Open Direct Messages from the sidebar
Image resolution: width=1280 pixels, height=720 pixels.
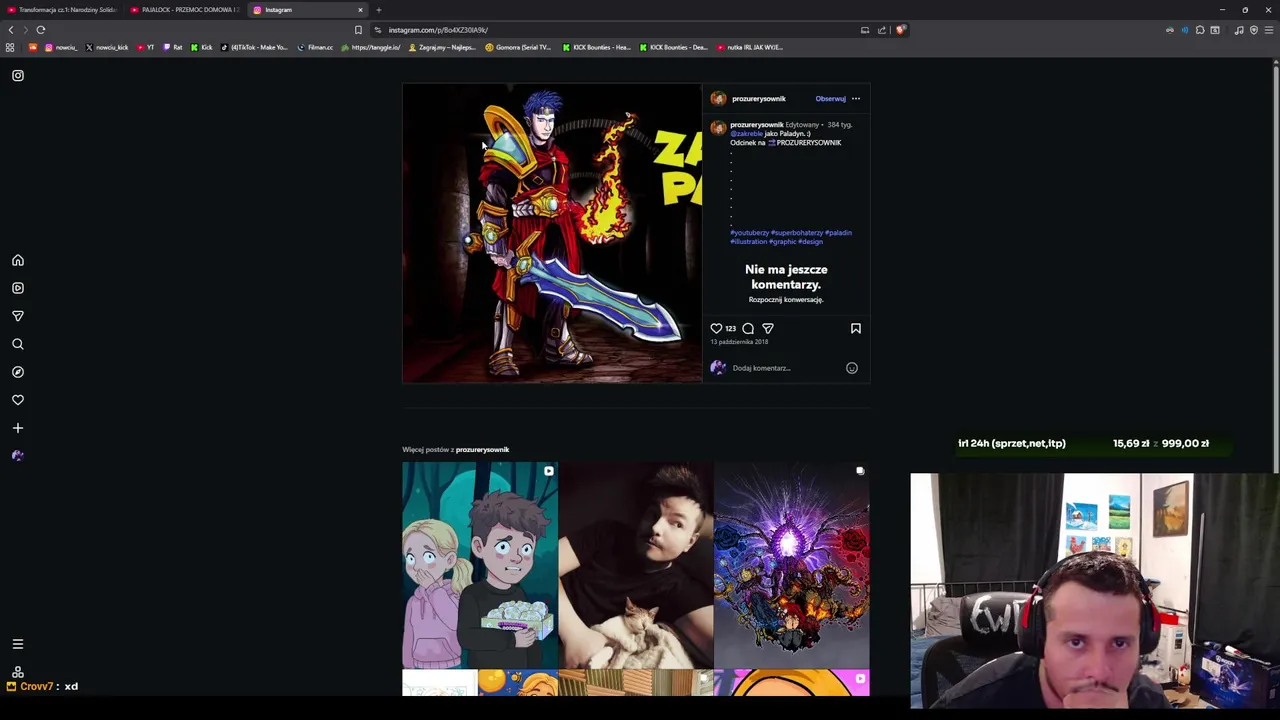tap(17, 316)
